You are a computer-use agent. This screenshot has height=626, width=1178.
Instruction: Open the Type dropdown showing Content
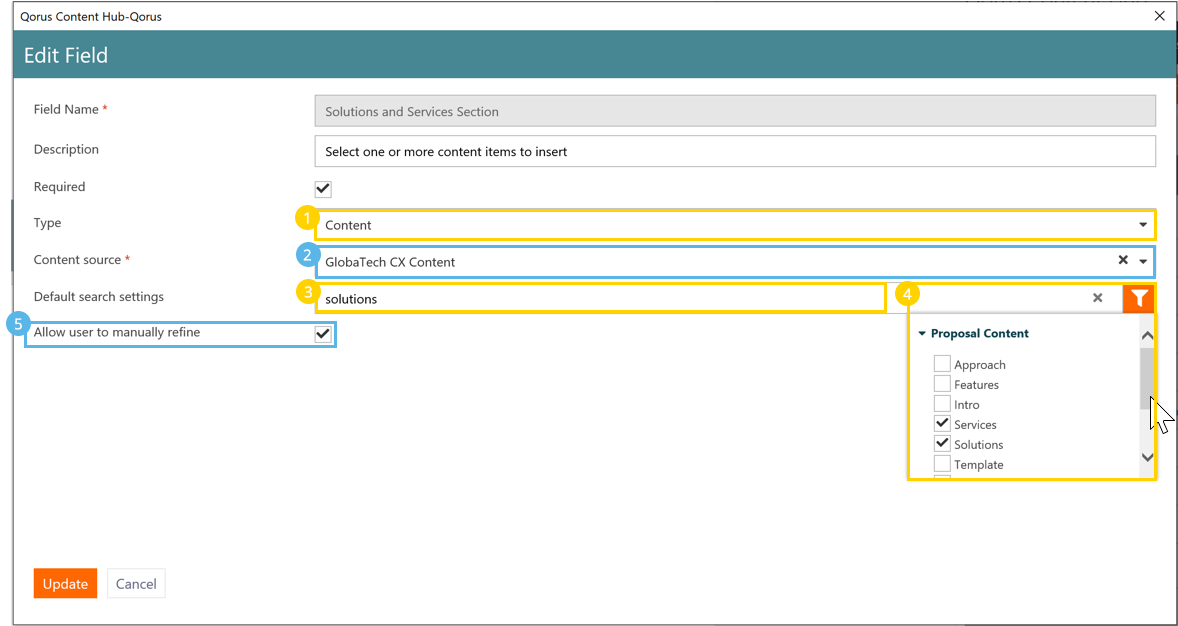[735, 225]
